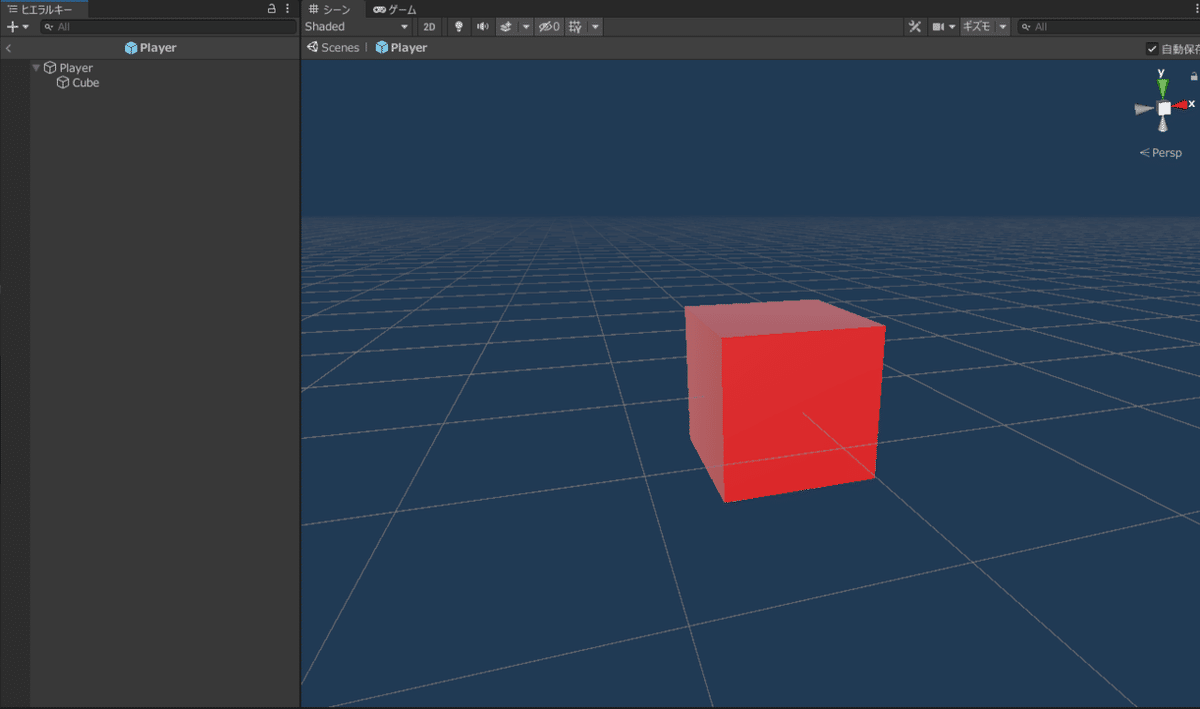Toggle scene audio with the speaker icon
The height and width of the screenshot is (709, 1200).
pyautogui.click(x=483, y=27)
